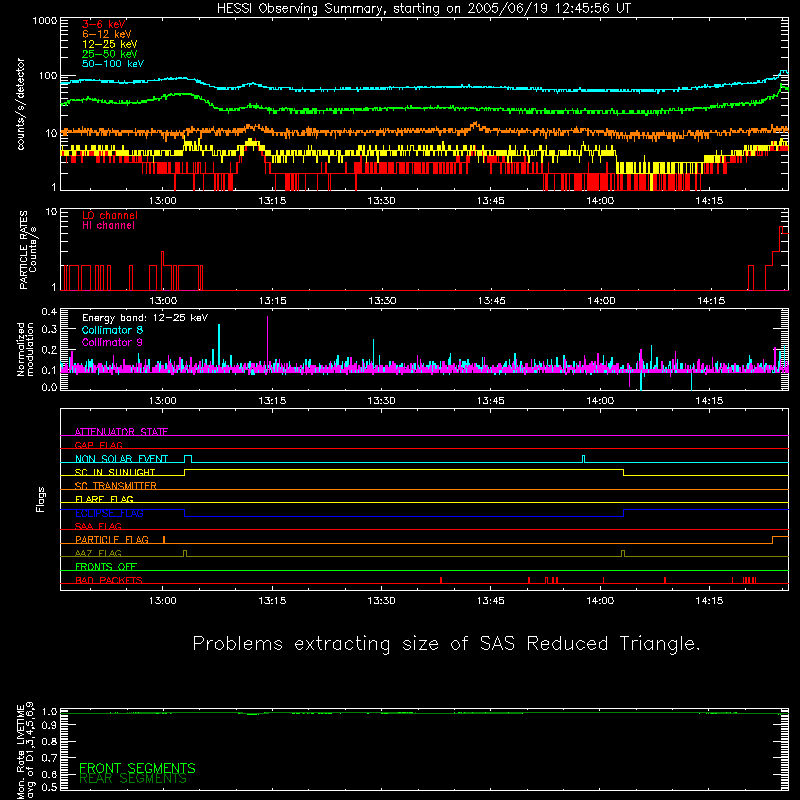
Task: Click the 0.7 tick on livetime axis
Action: (49, 757)
